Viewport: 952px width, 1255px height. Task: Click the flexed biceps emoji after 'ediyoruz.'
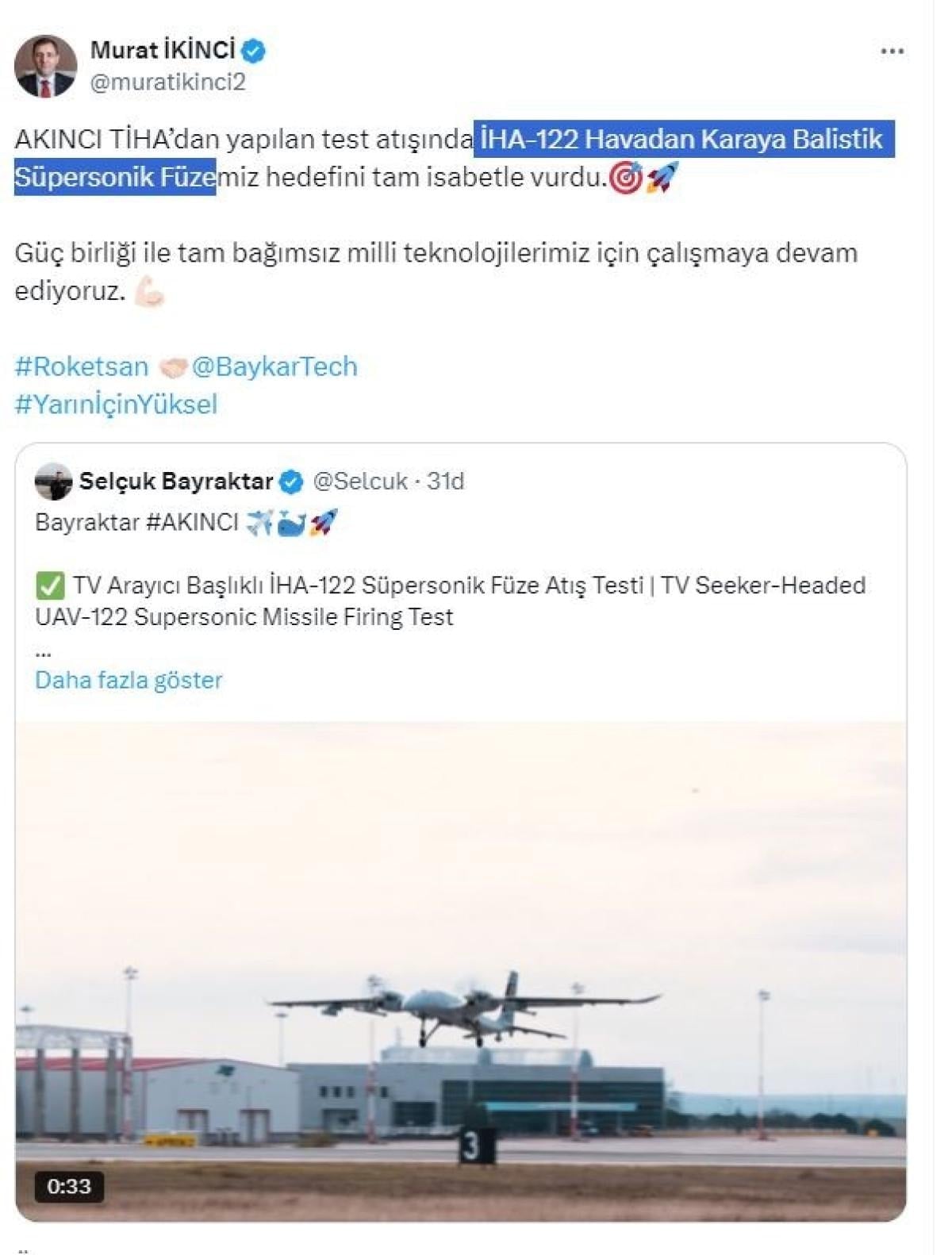pos(148,291)
